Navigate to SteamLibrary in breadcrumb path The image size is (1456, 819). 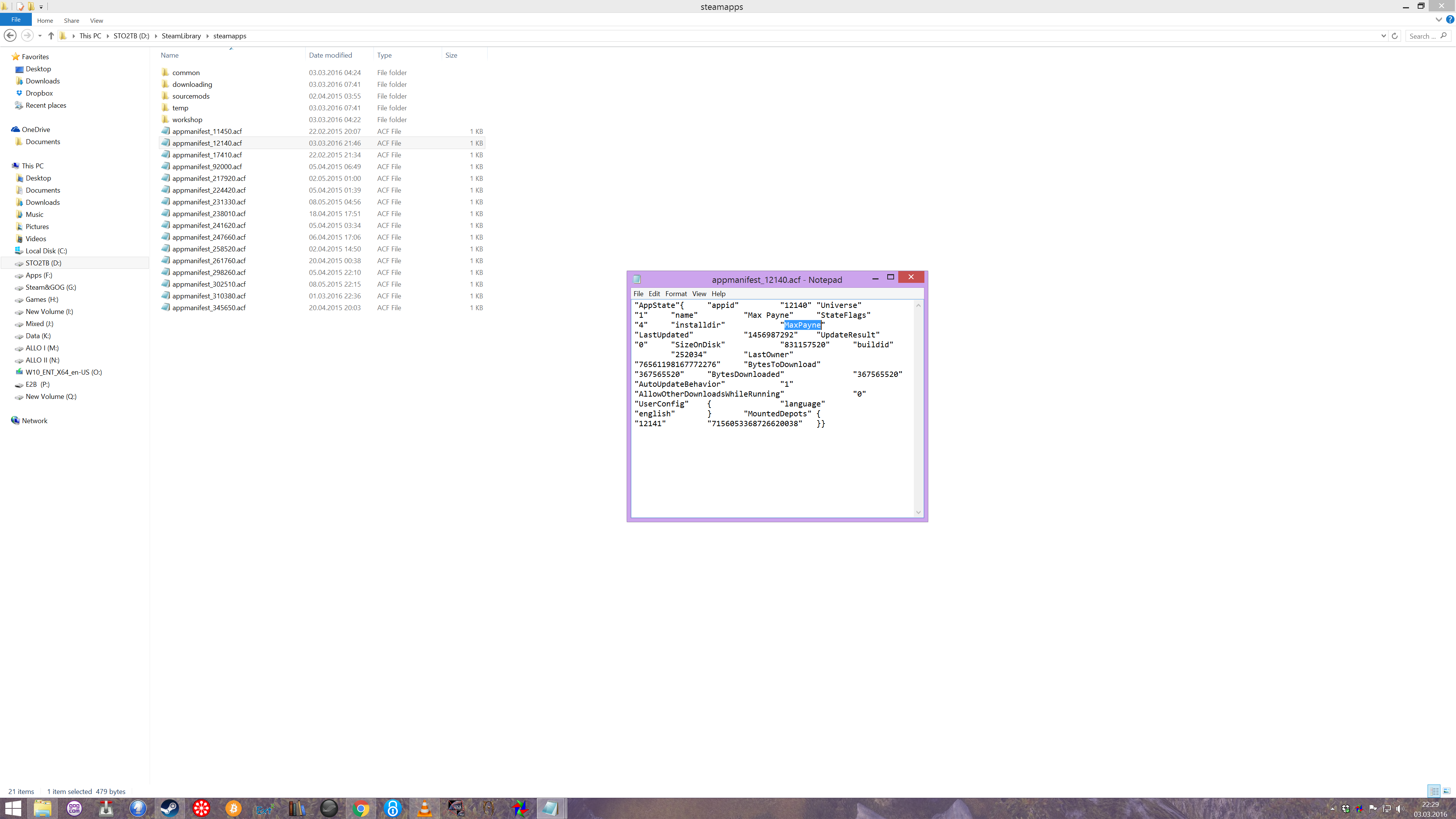point(181,36)
